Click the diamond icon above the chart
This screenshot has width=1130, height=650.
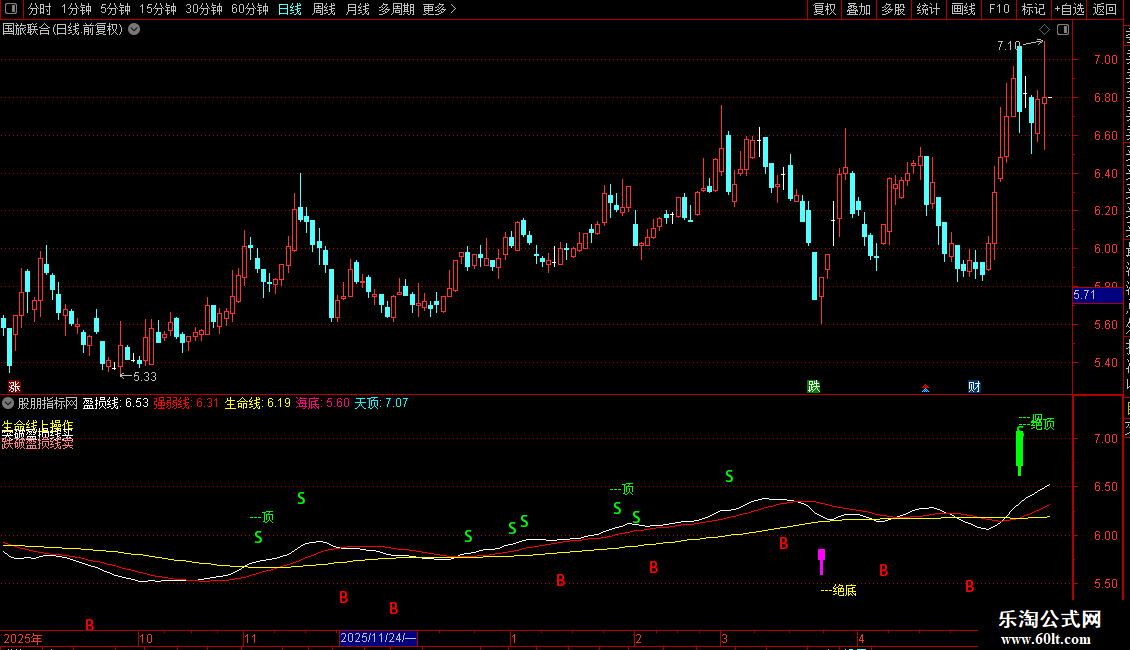click(x=1044, y=30)
